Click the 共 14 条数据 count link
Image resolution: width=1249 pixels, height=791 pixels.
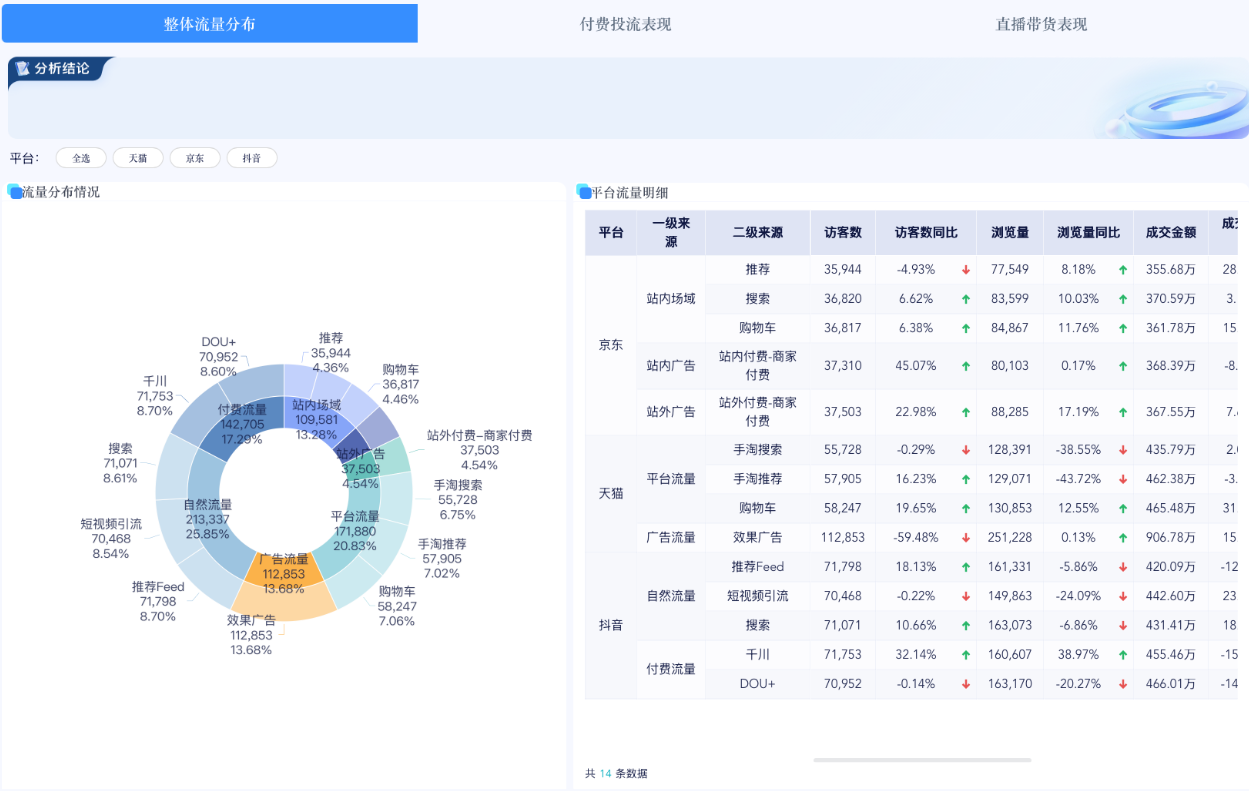[614, 773]
